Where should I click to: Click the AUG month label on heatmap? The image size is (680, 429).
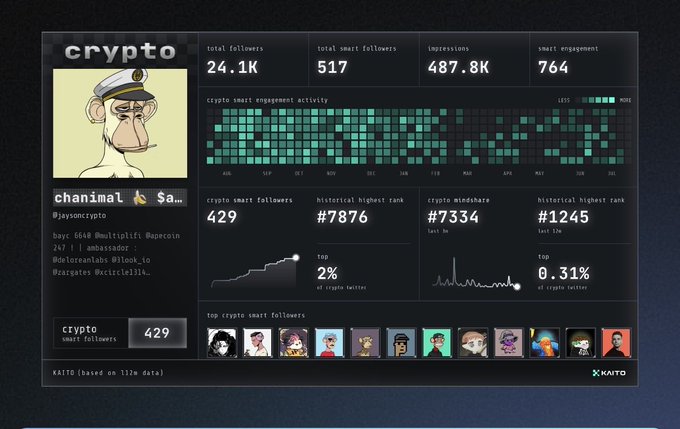[227, 173]
